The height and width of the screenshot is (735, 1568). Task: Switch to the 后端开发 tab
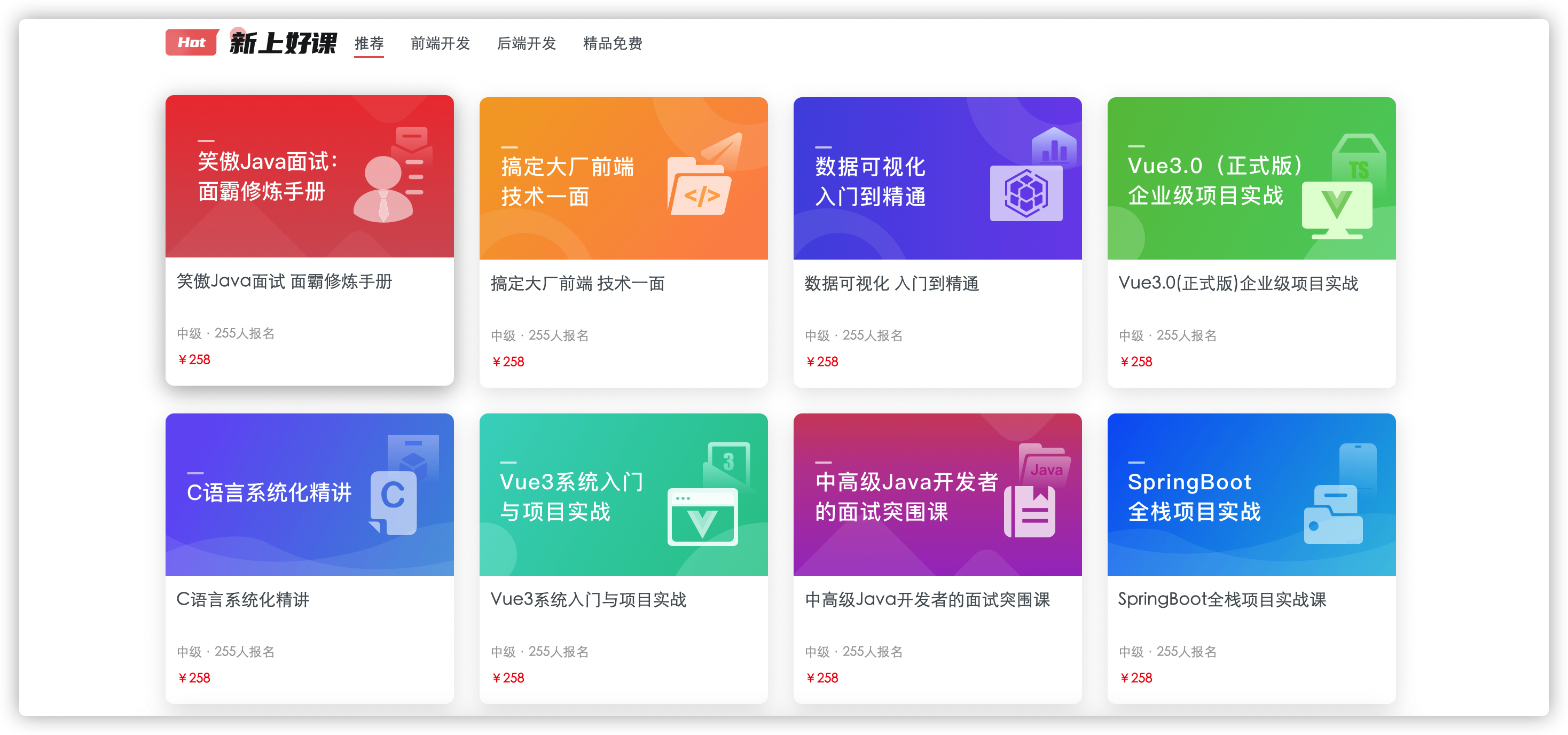[x=527, y=43]
